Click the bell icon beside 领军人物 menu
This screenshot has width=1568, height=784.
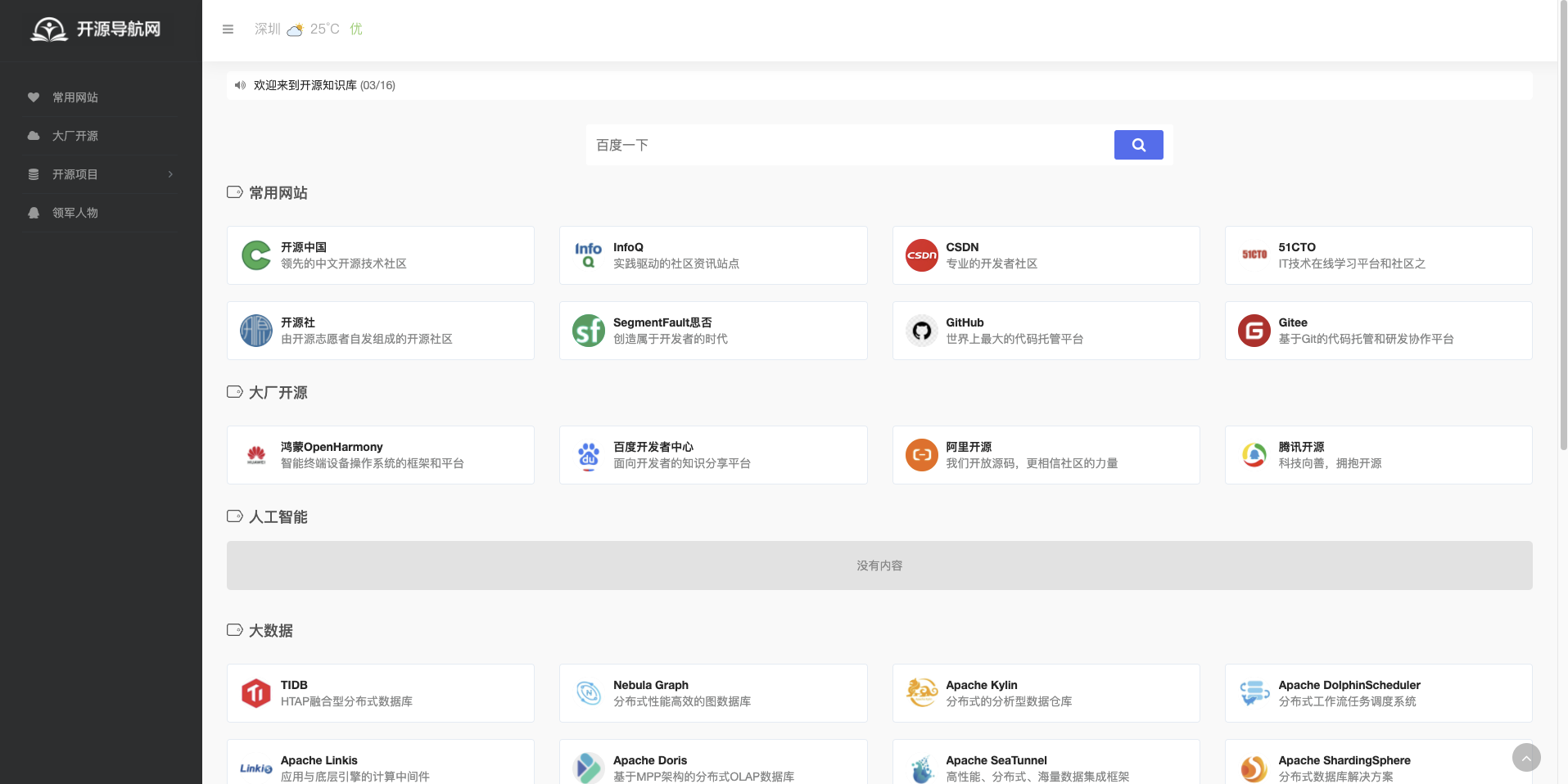click(x=34, y=213)
